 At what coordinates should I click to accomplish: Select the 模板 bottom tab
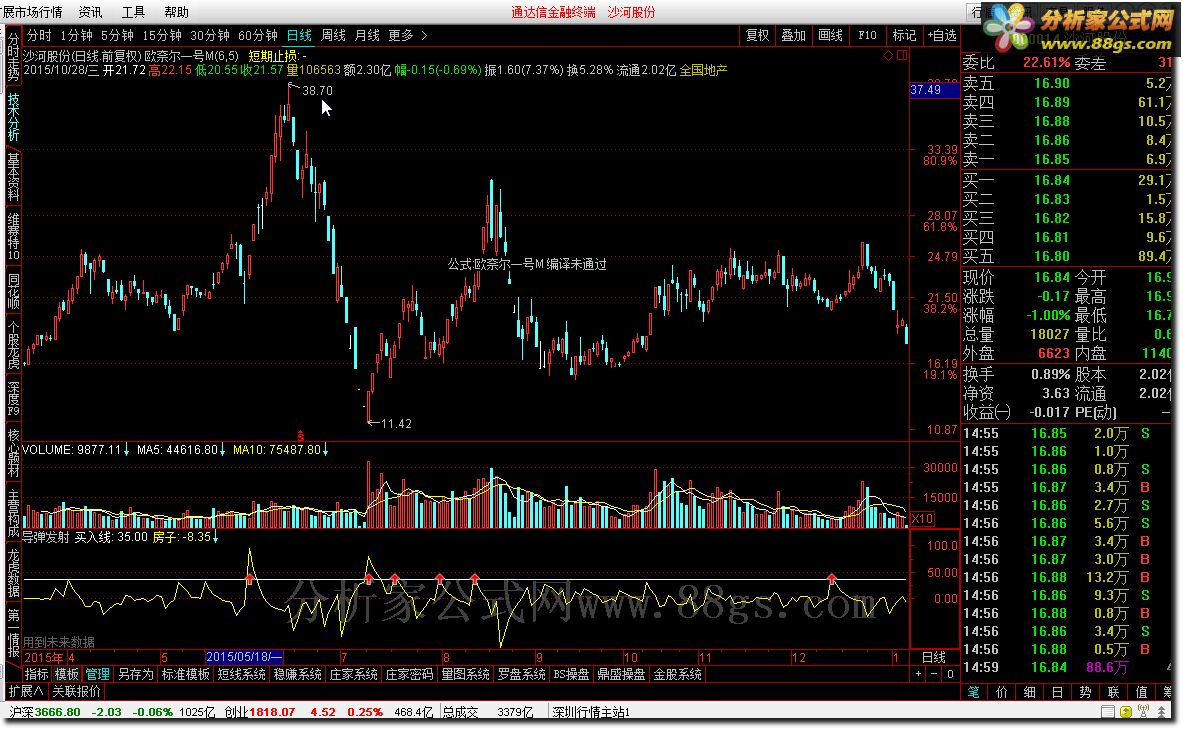66,674
